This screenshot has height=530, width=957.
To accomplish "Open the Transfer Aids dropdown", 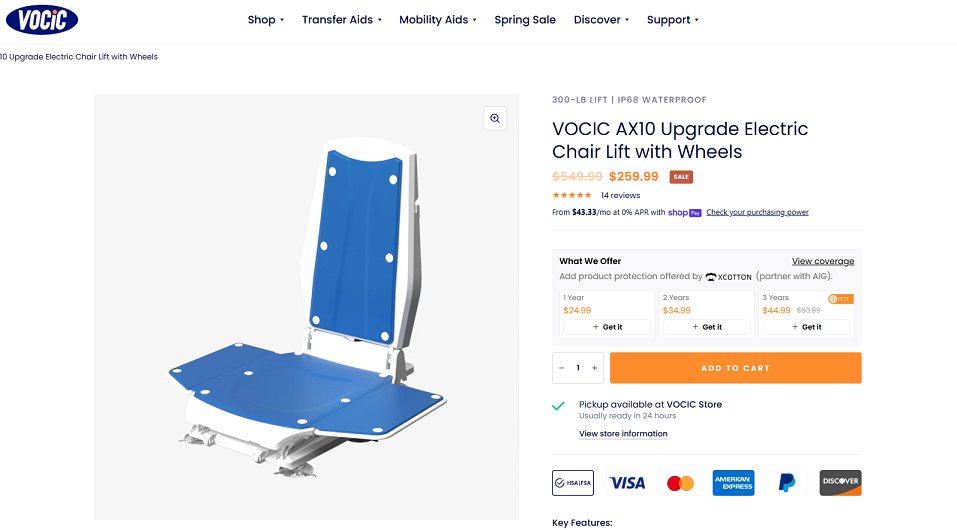I will 341,20.
